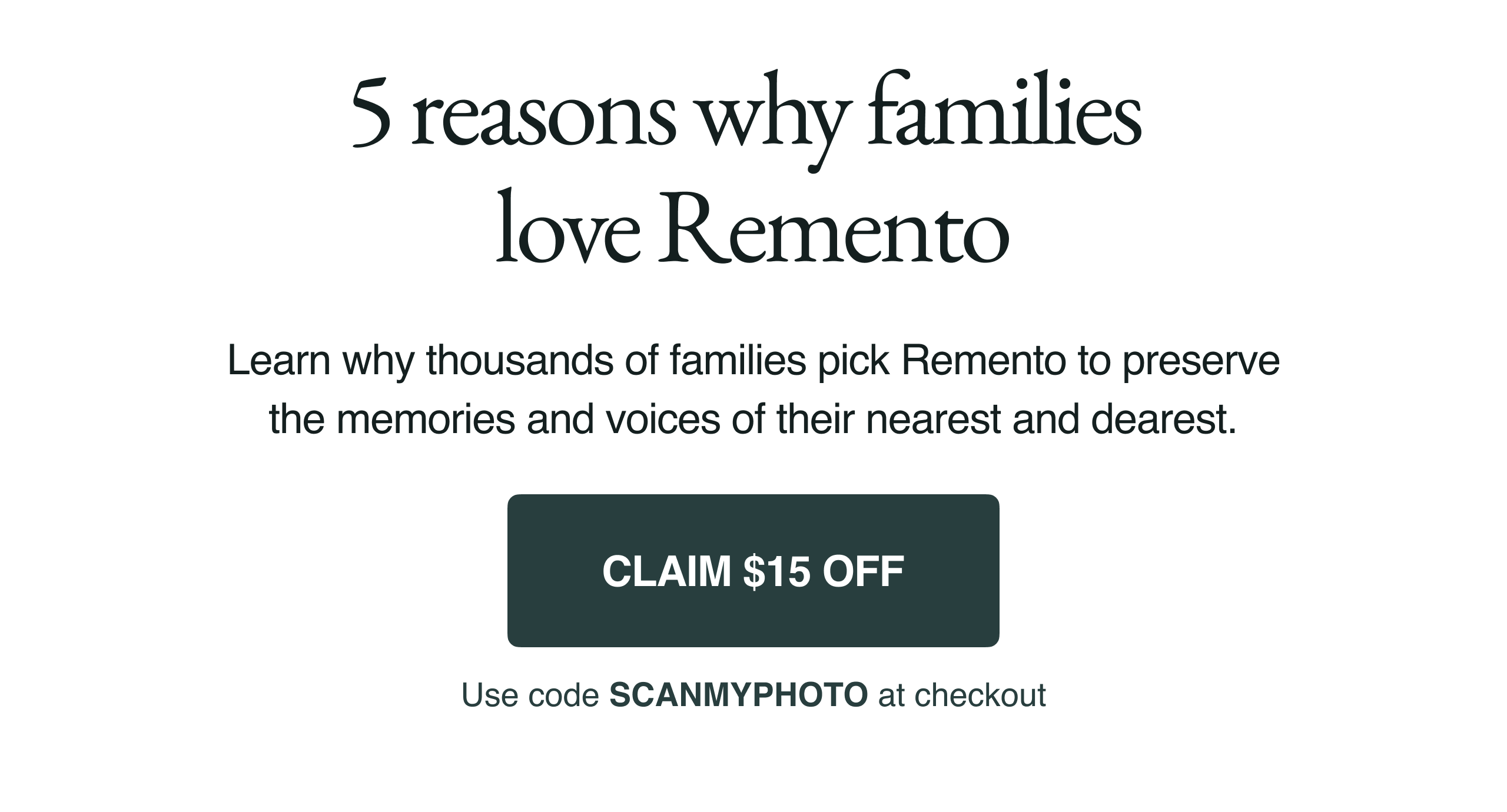Click the word families in the subheading
The width and height of the screenshot is (1507, 812).
(738, 360)
